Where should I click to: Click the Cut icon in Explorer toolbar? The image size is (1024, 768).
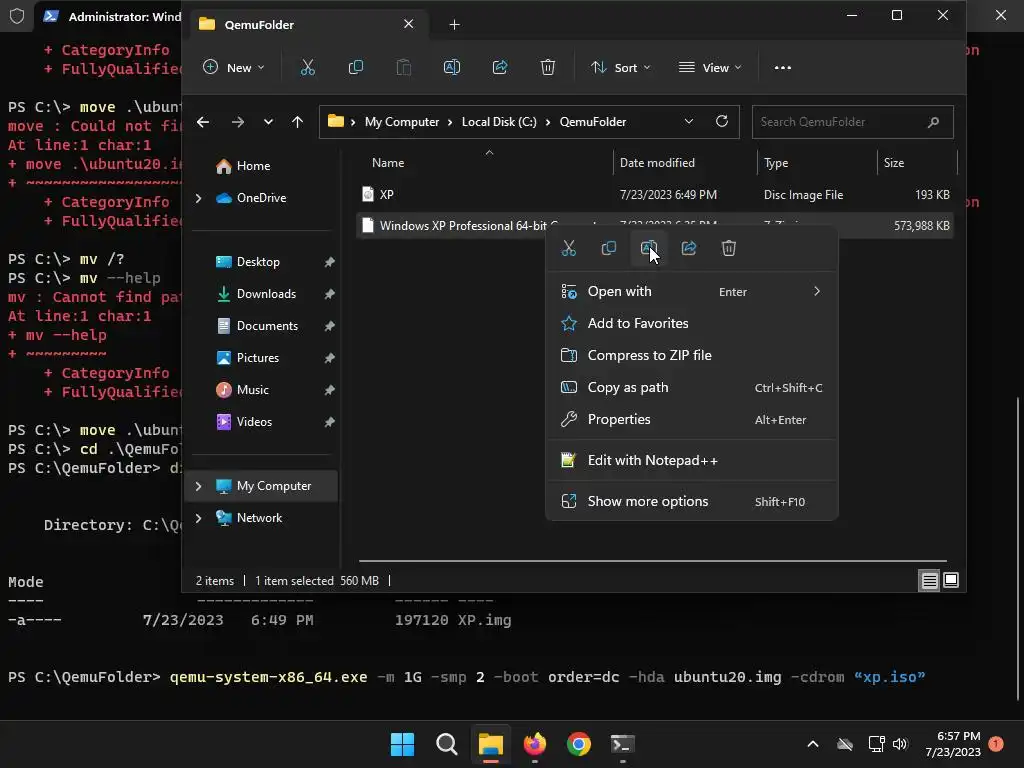tap(308, 67)
